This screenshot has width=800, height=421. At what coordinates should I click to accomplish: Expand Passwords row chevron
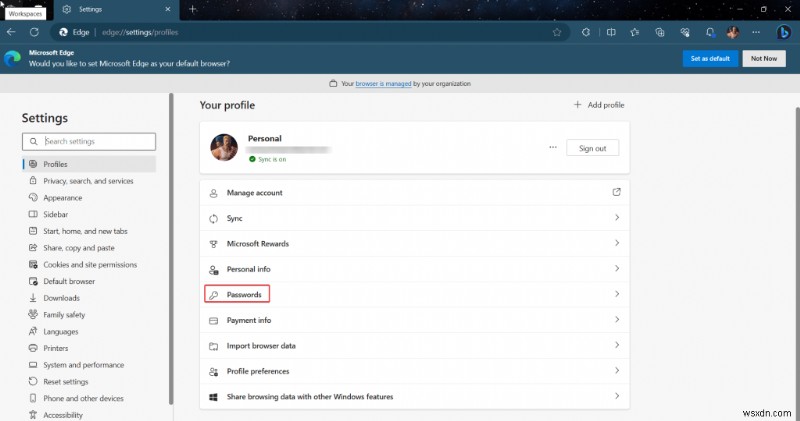tap(617, 294)
